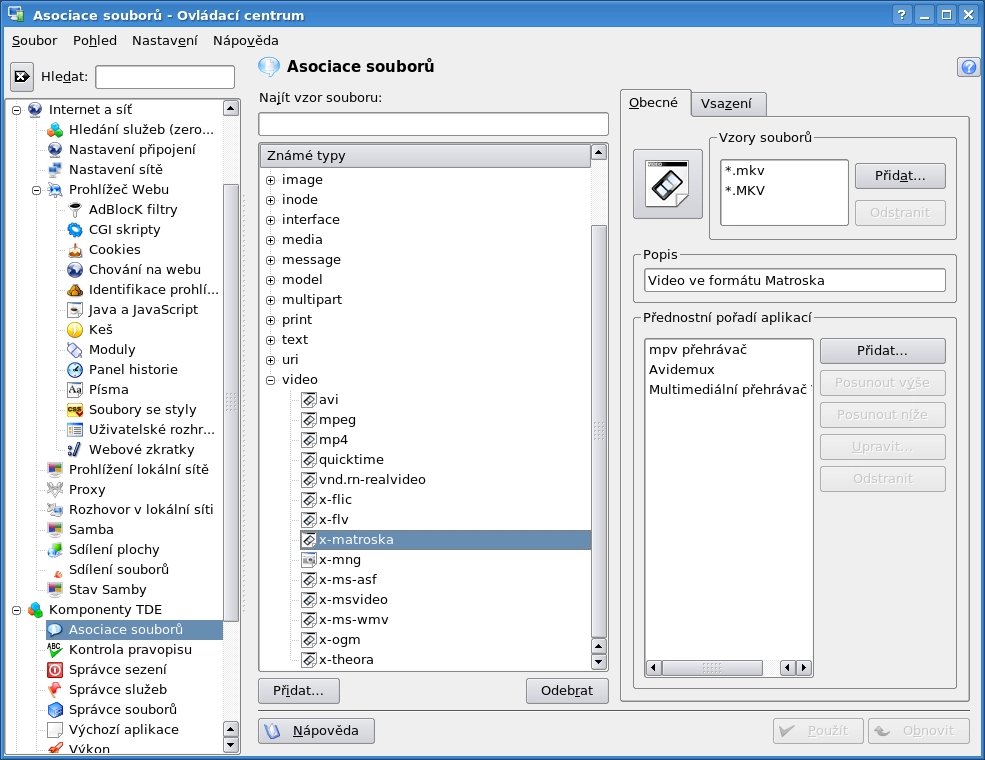Collapse the Internet a síť tree branch
Viewport: 985px width, 760px height.
[x=16, y=110]
